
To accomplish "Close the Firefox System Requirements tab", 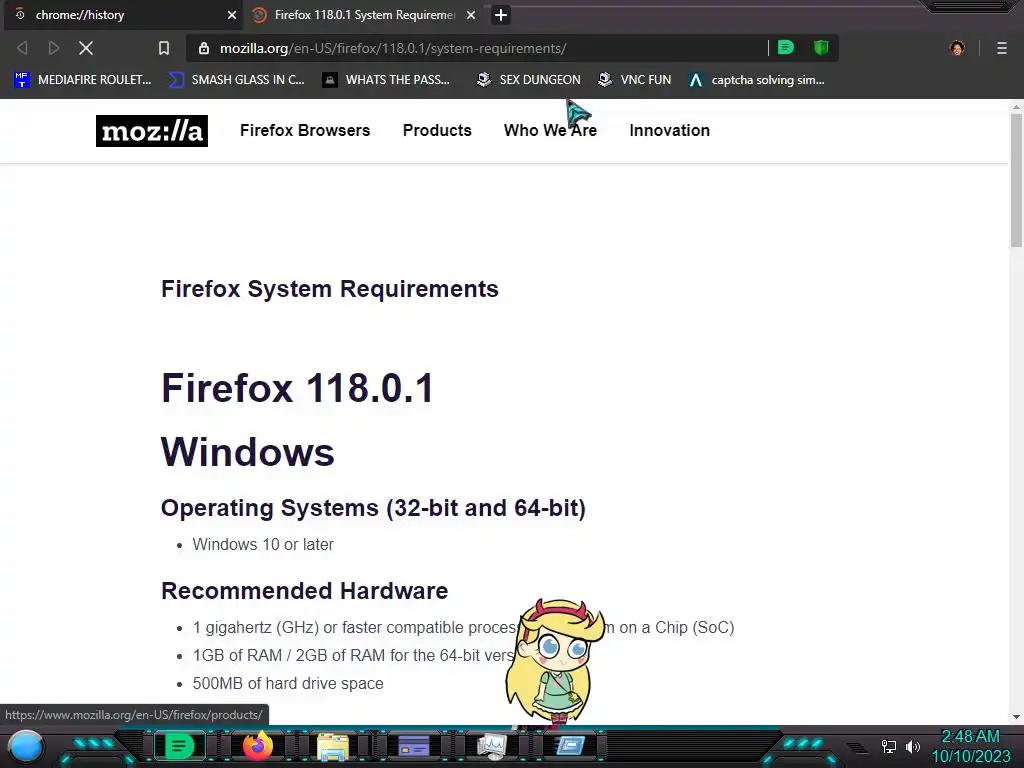I will [471, 15].
